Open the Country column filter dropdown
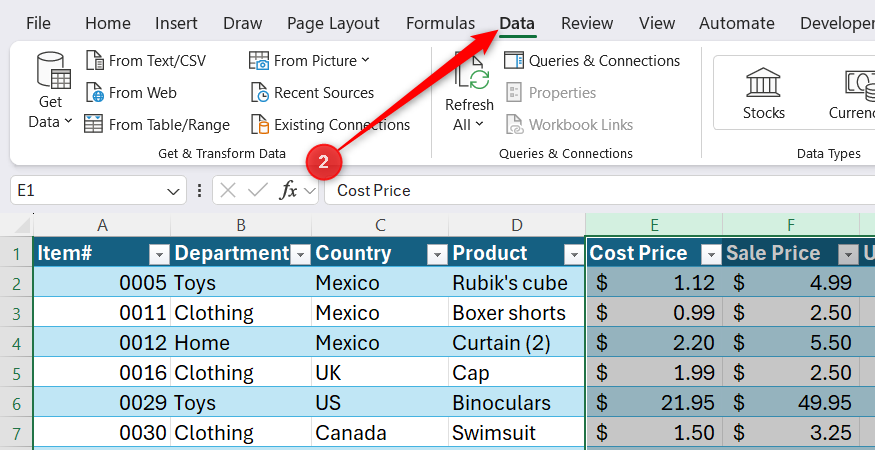875x450 pixels. pos(436,255)
